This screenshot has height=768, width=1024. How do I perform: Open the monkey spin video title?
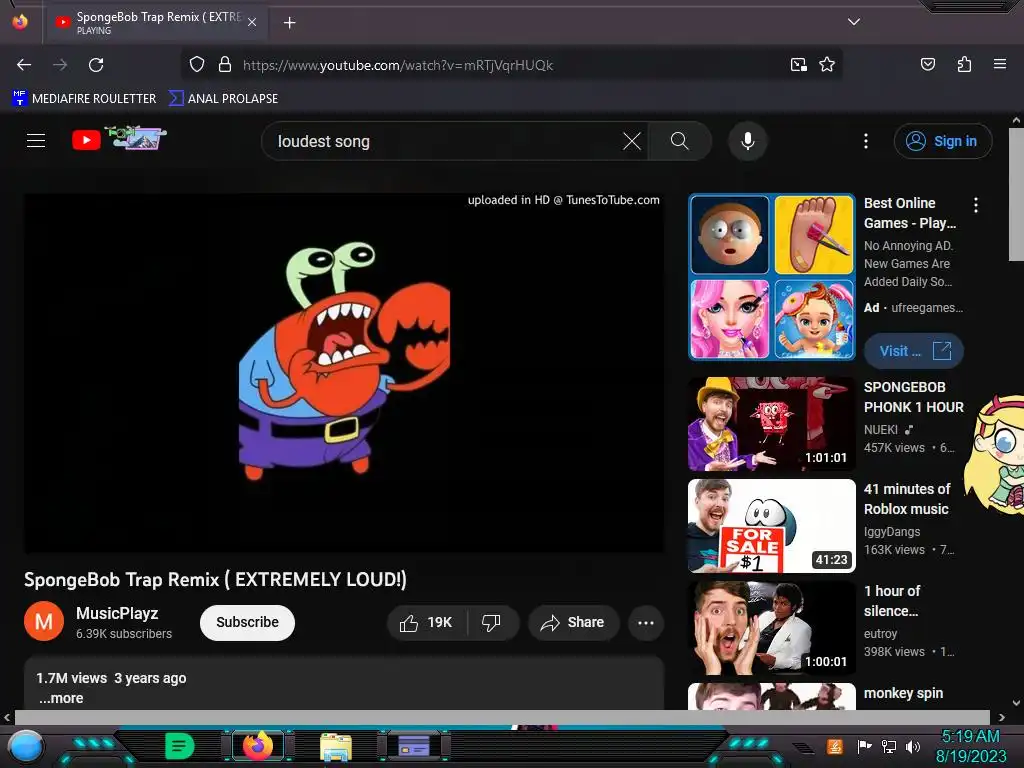coord(903,694)
